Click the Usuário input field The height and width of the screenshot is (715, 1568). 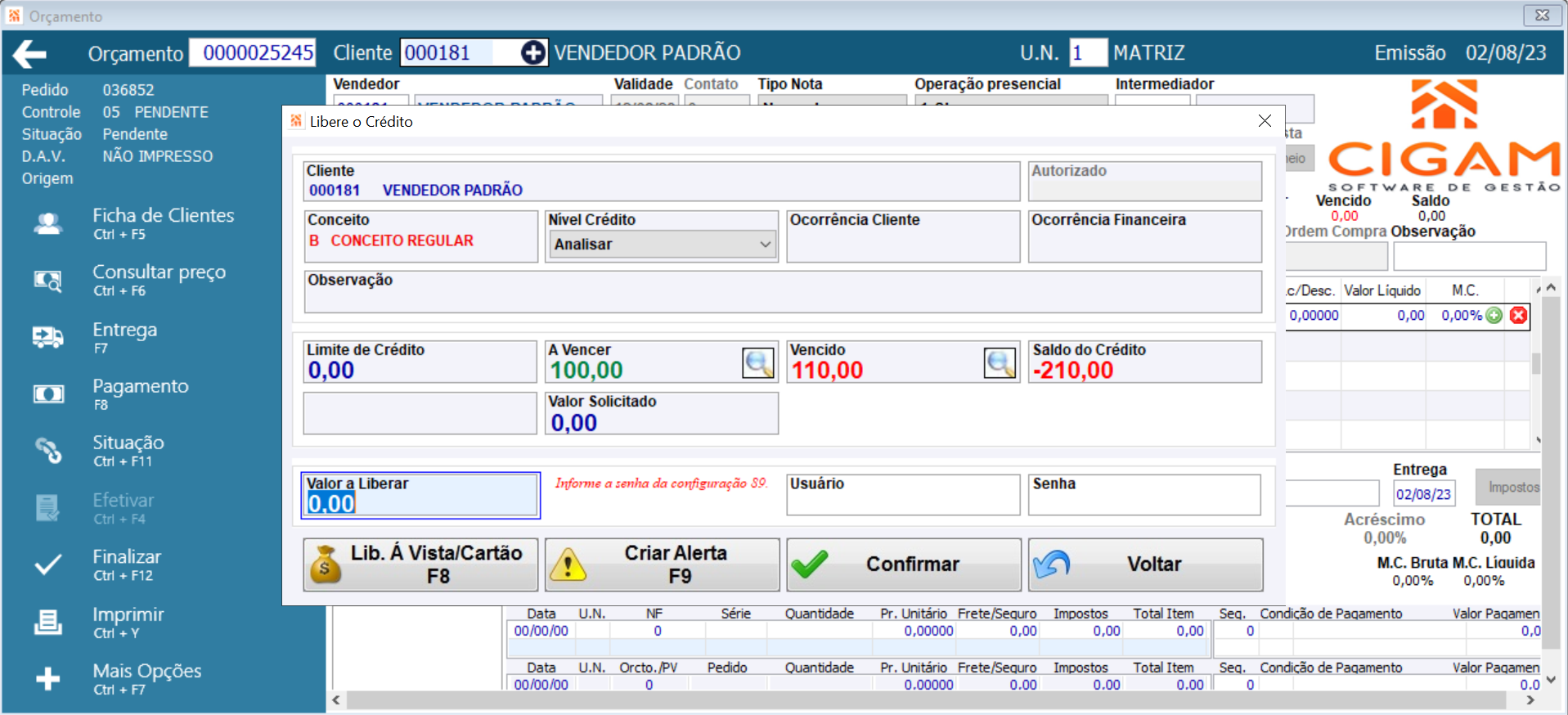903,495
